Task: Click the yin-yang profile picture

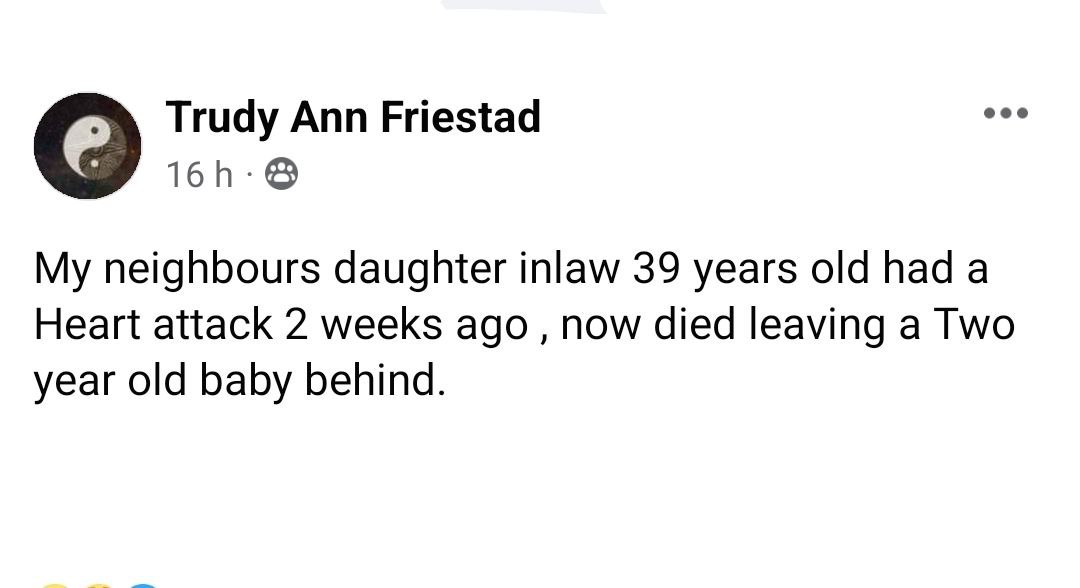Action: pyautogui.click(x=87, y=146)
